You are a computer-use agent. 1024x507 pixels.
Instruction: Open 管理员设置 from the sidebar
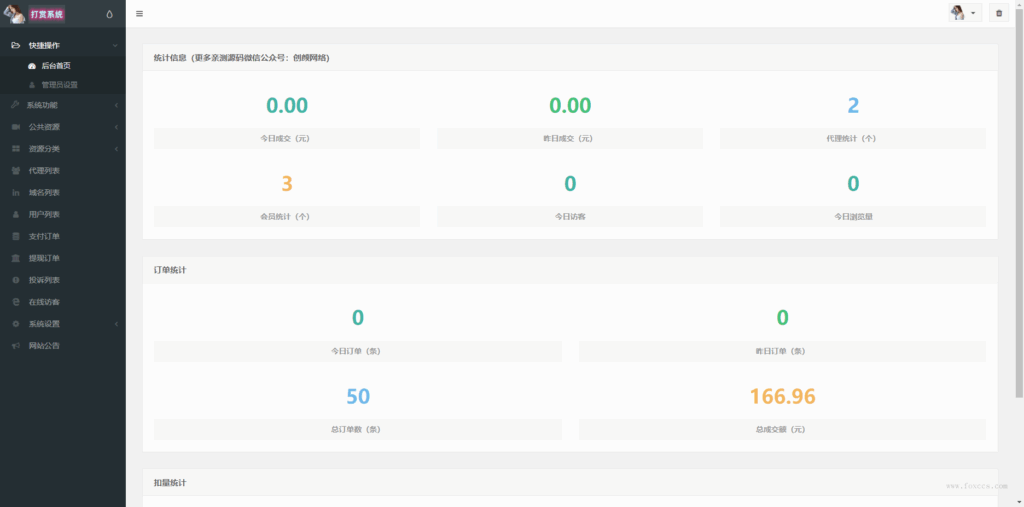(59, 85)
